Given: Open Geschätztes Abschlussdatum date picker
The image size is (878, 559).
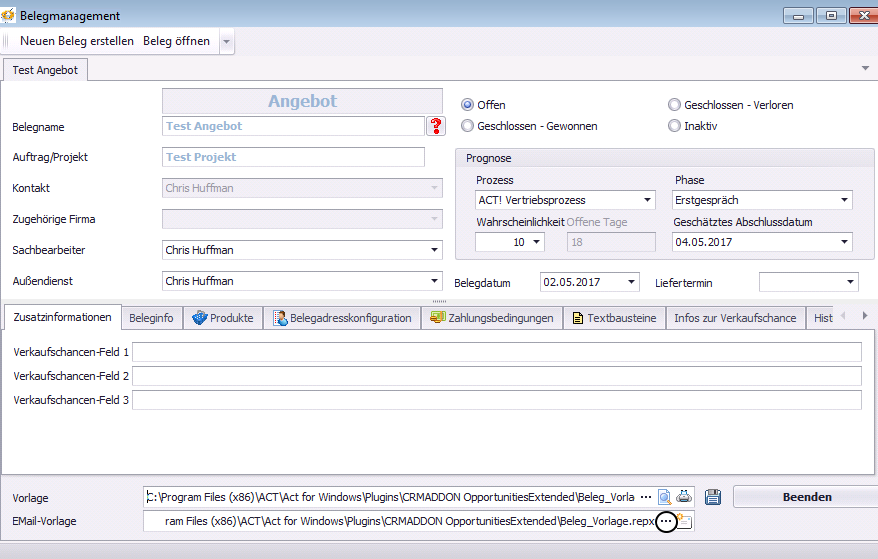Looking at the screenshot, I should pyautogui.click(x=844, y=242).
